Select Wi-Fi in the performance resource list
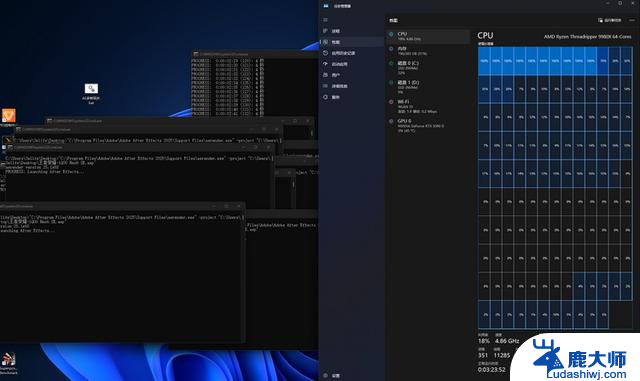640x381 pixels. point(428,106)
